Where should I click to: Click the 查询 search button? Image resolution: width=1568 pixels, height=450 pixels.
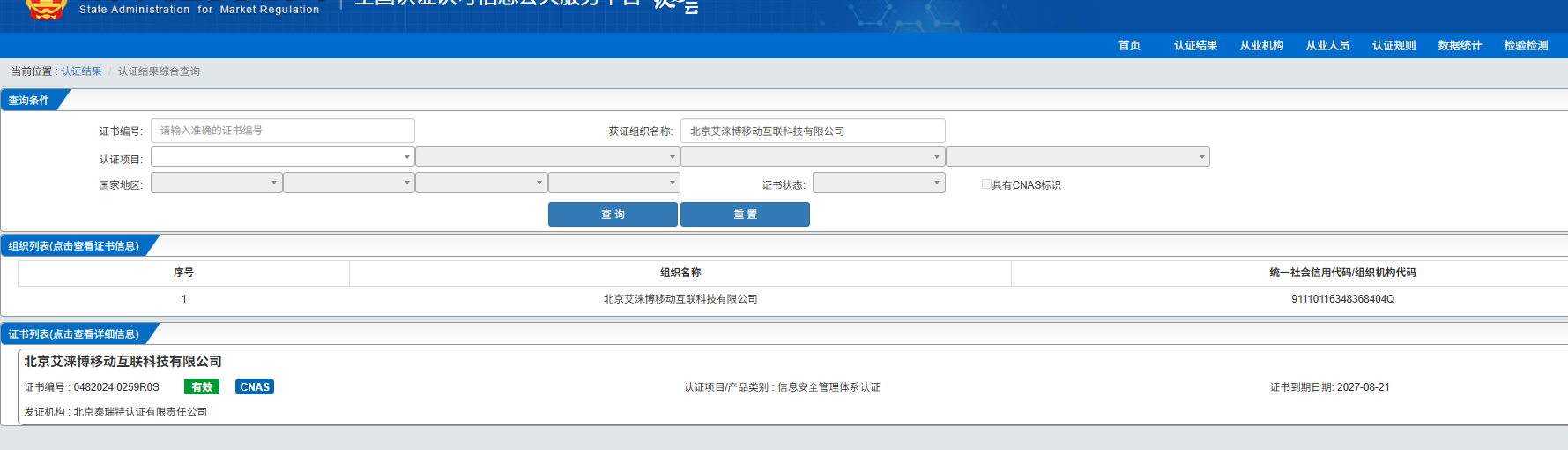click(x=613, y=214)
